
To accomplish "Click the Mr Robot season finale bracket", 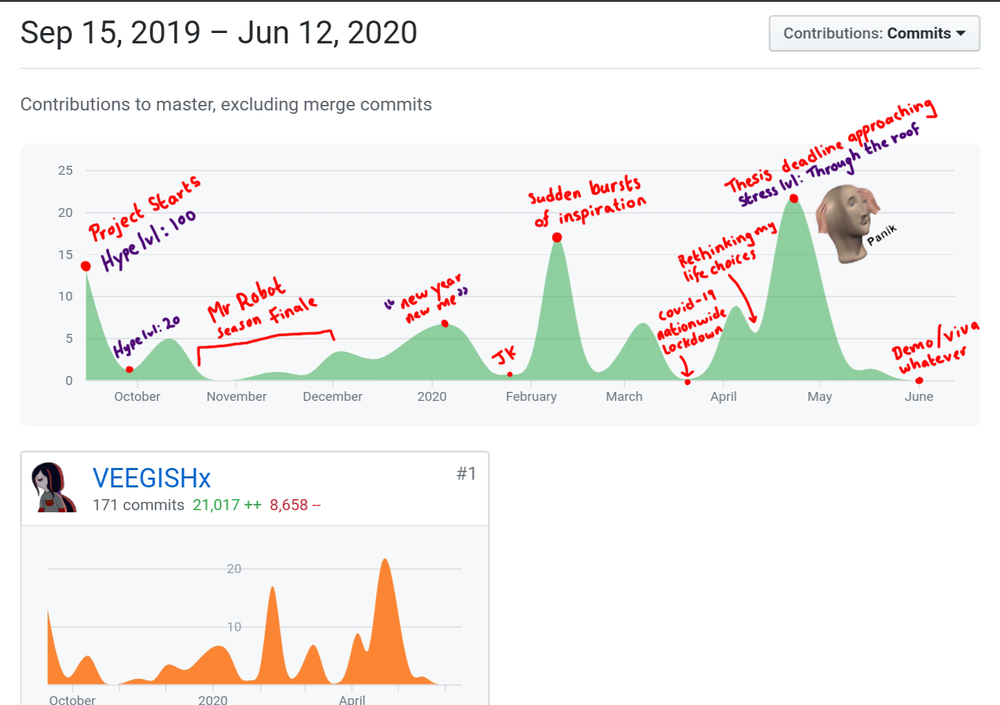I will 265,341.
